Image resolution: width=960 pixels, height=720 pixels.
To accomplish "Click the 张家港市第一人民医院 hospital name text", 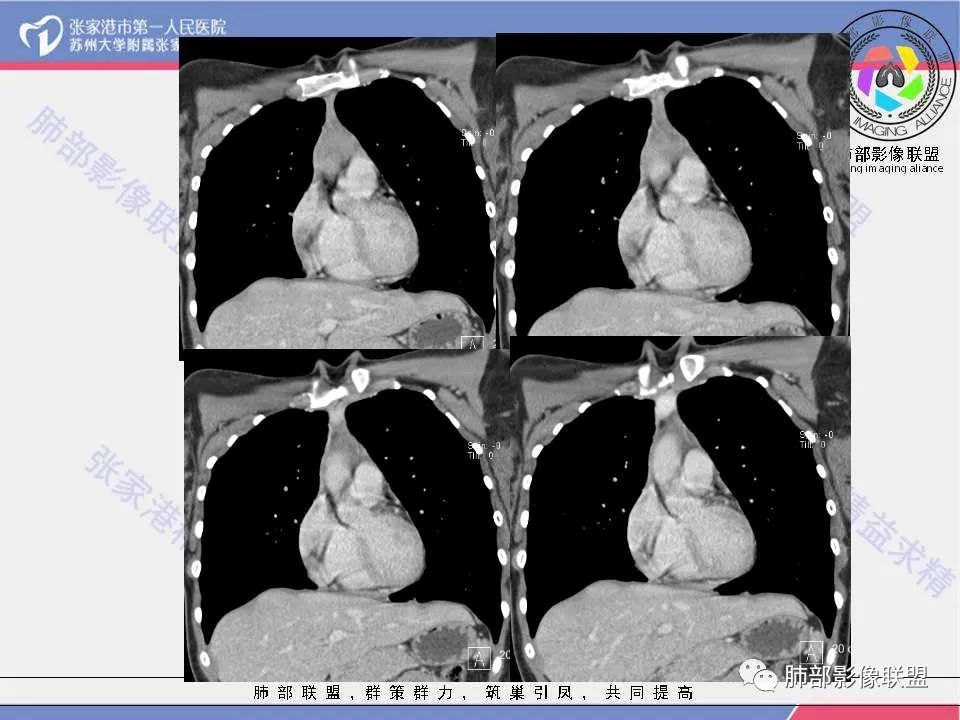I will pos(148,27).
